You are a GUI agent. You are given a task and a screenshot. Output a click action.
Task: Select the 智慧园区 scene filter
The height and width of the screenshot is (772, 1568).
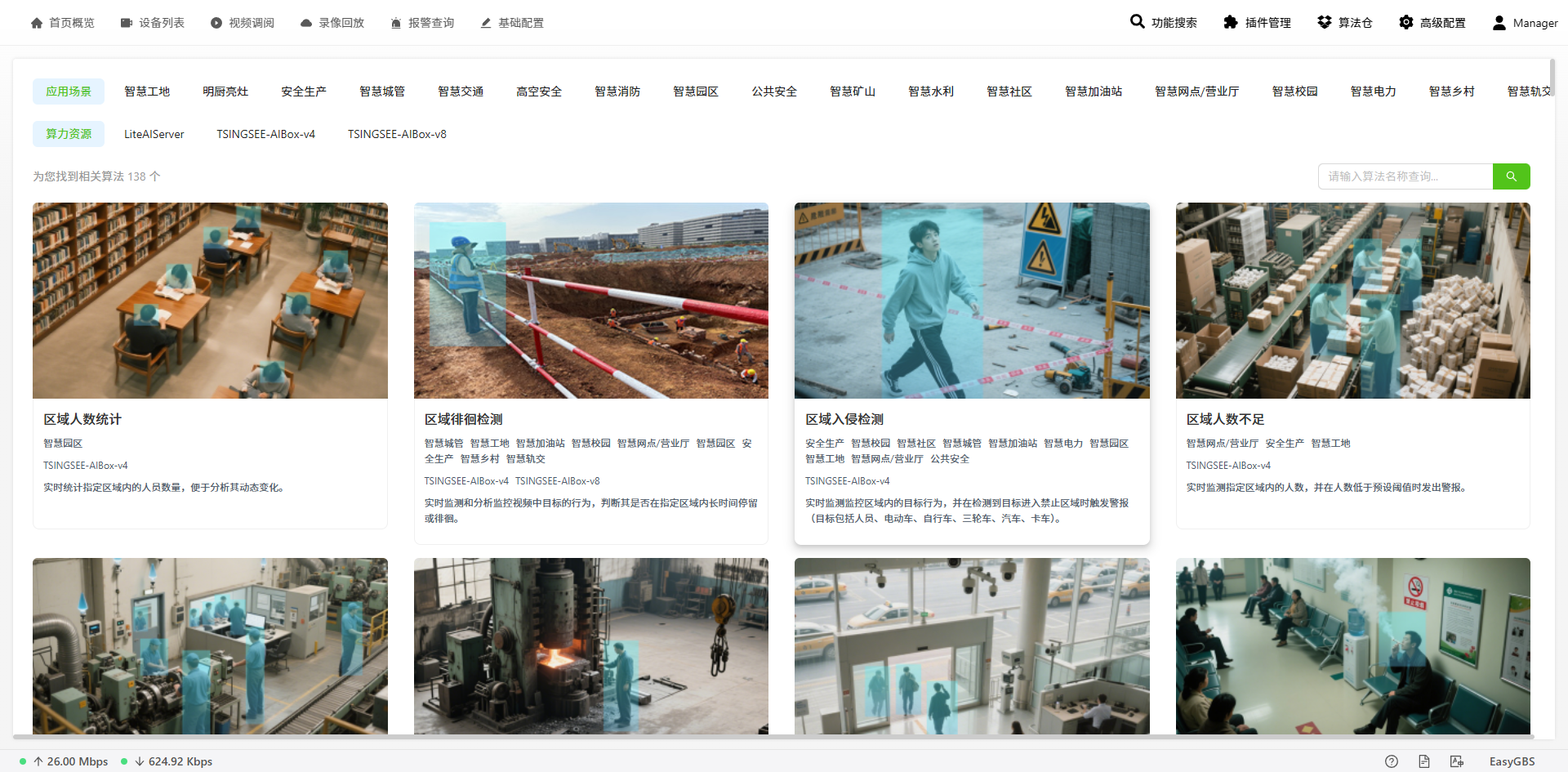(x=696, y=91)
